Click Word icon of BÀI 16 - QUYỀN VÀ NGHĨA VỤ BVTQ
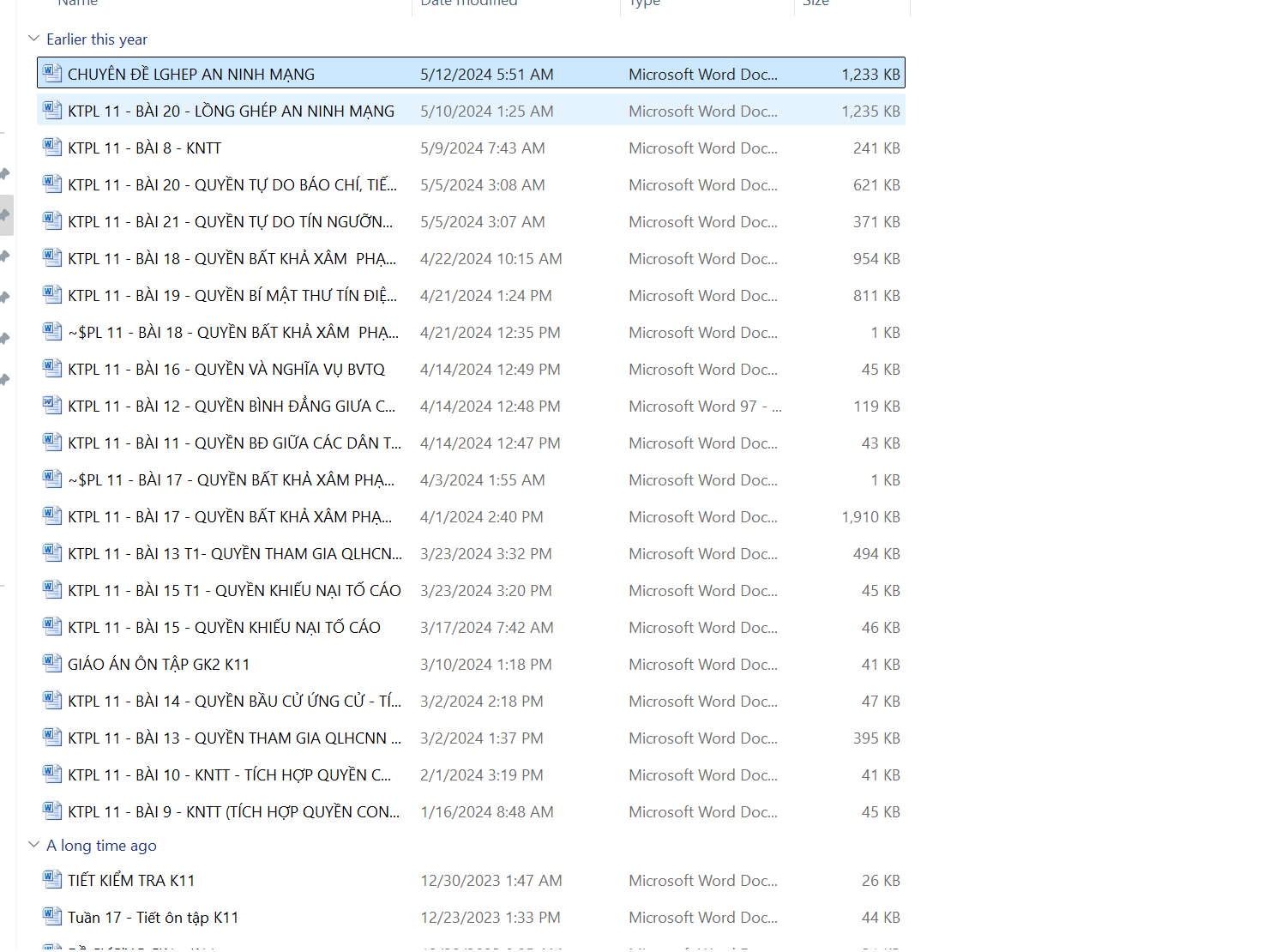This screenshot has height=952, width=1276. 52,368
